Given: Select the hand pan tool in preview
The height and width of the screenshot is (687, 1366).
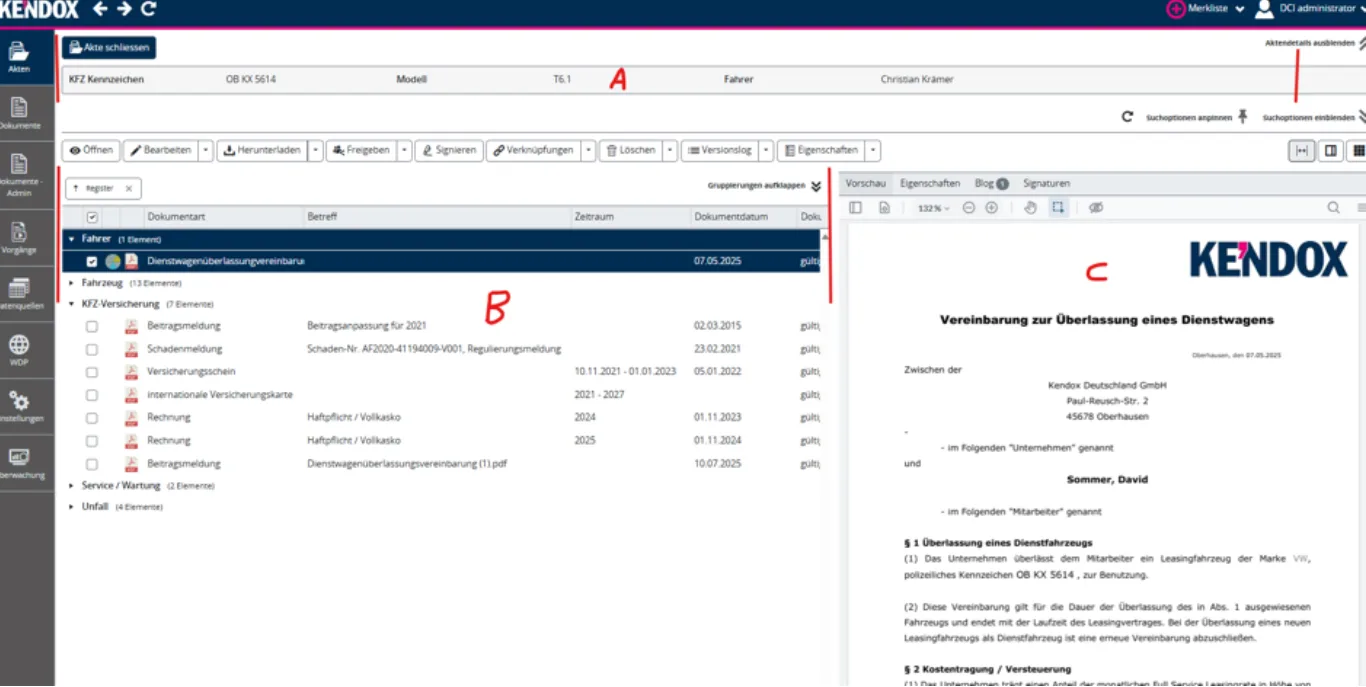Looking at the screenshot, I should pyautogui.click(x=1031, y=208).
